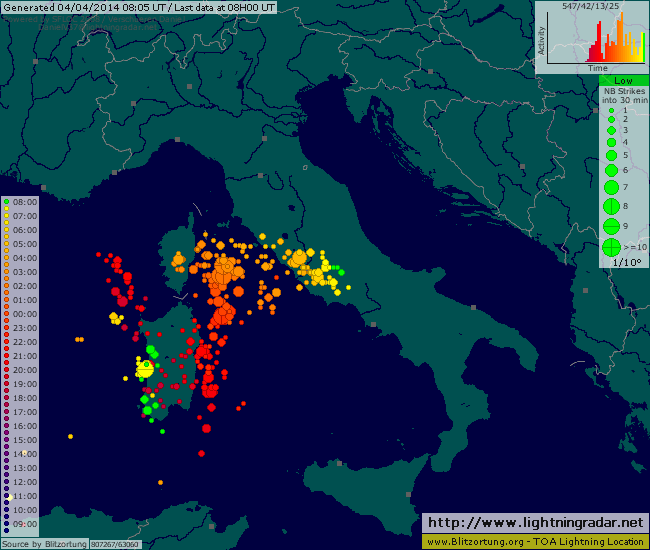Click the green 08:00 time legend dot
Screen dimensions: 650x550
click(7, 202)
